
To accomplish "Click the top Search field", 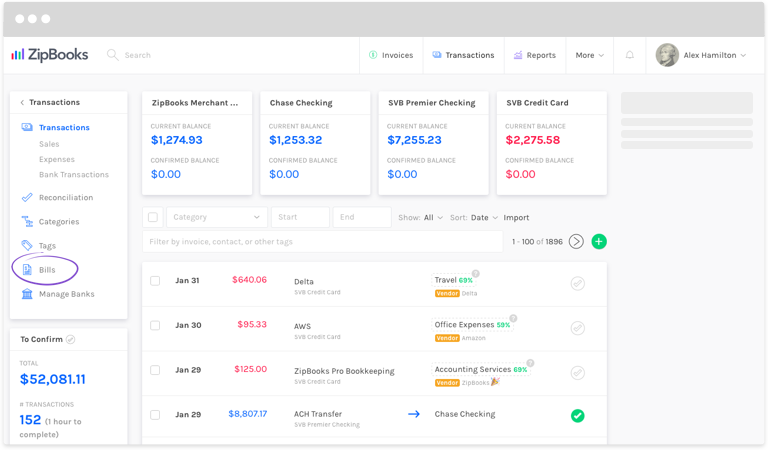I will [138, 55].
